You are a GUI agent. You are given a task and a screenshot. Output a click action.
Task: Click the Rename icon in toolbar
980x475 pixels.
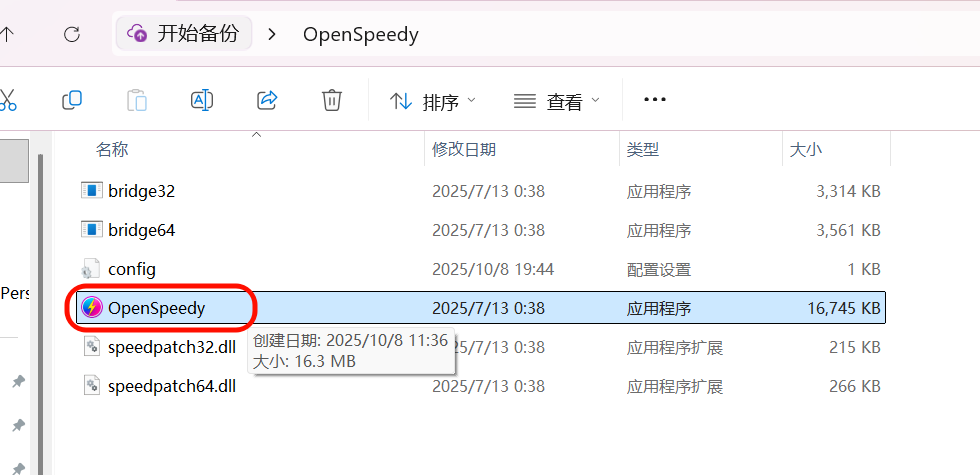[x=202, y=100]
